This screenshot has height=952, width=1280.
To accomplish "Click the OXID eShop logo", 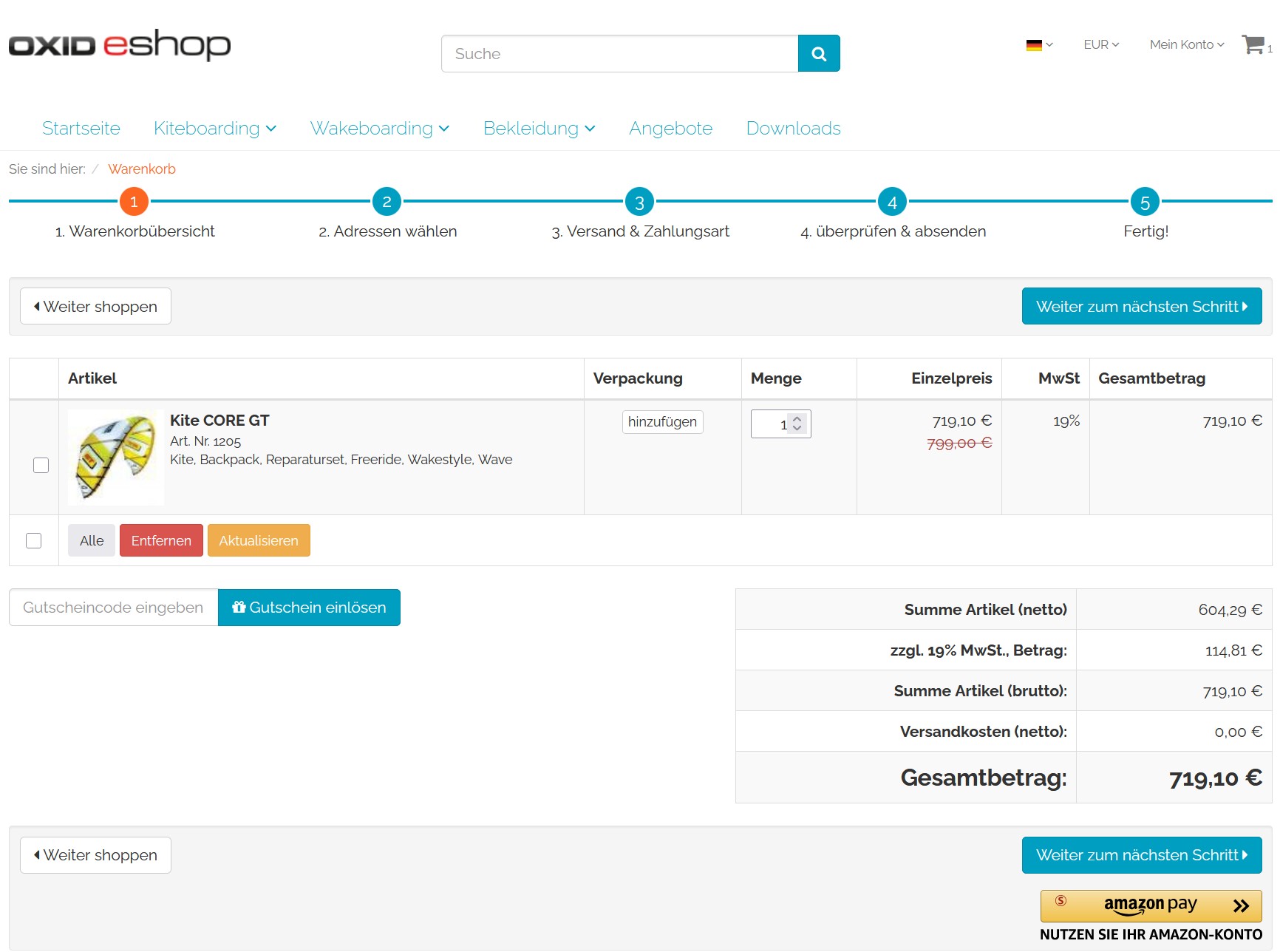I will 120,45.
